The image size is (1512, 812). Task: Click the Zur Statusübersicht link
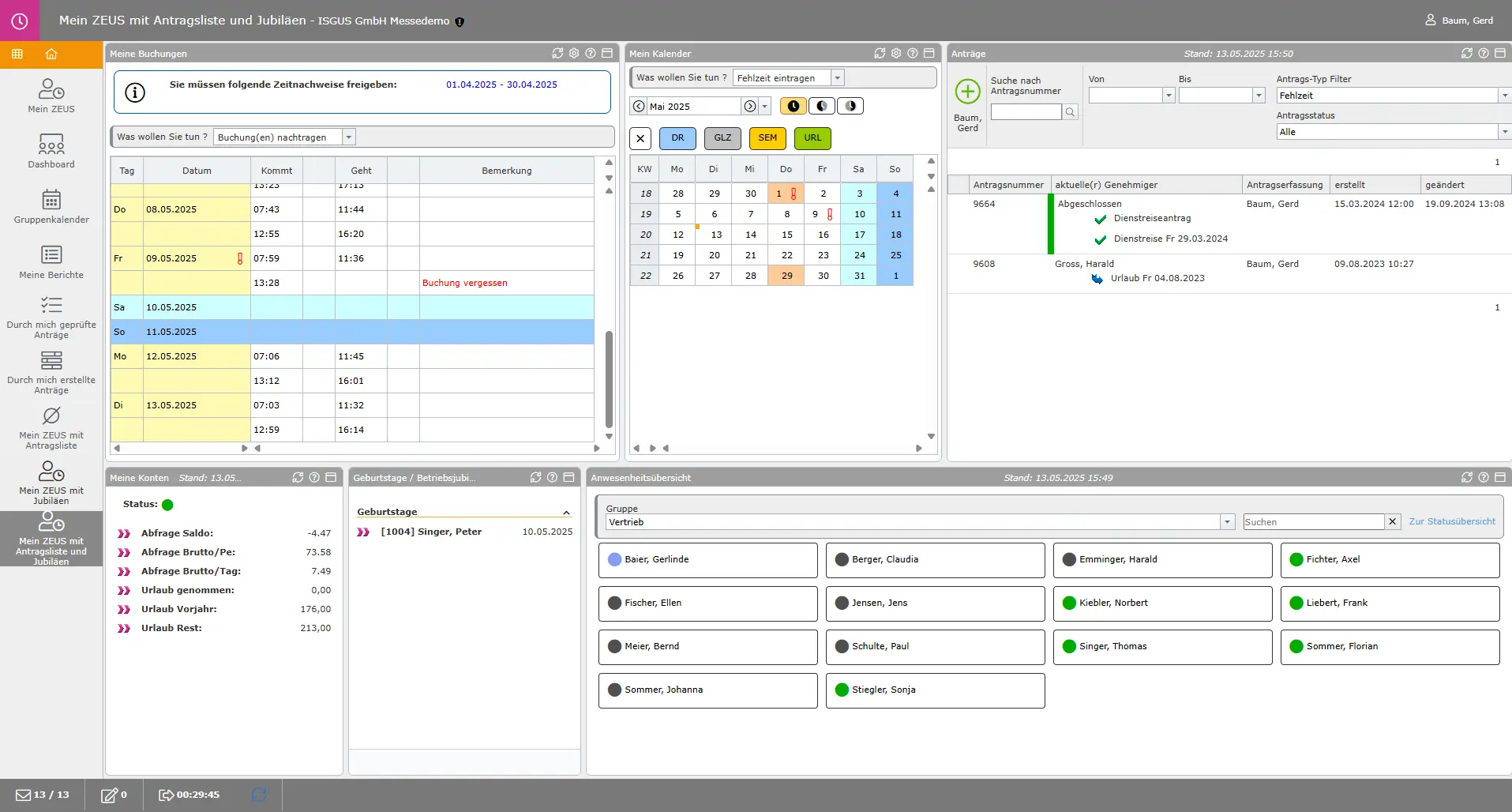[x=1452, y=522]
